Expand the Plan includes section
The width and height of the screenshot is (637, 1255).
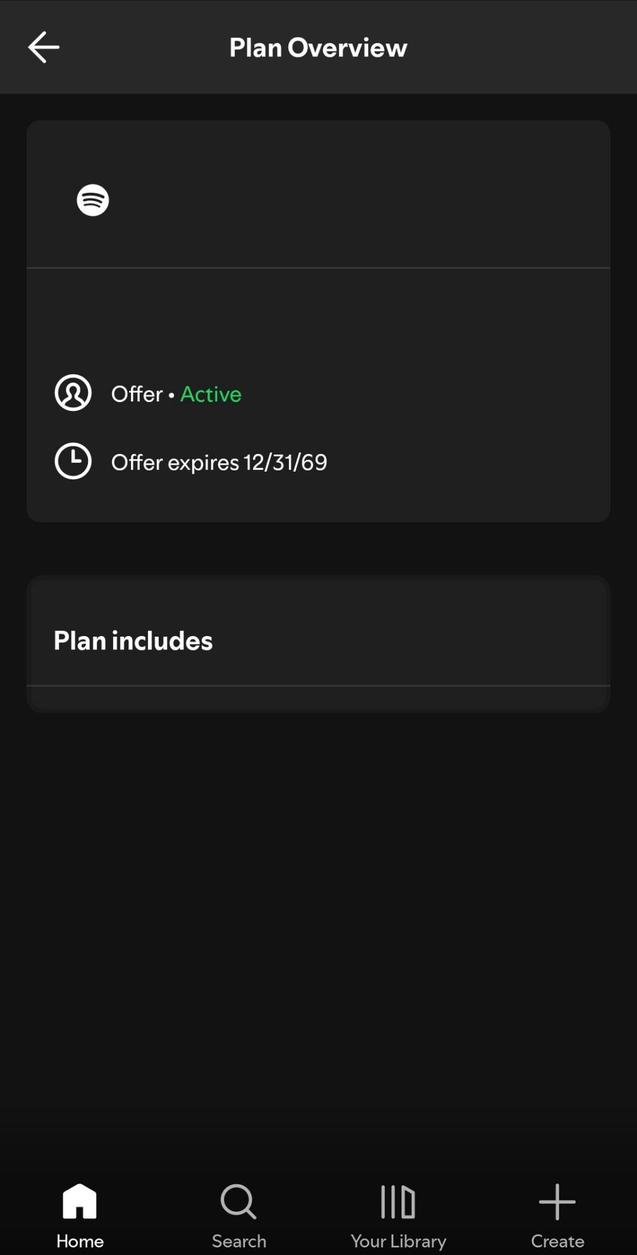click(133, 641)
